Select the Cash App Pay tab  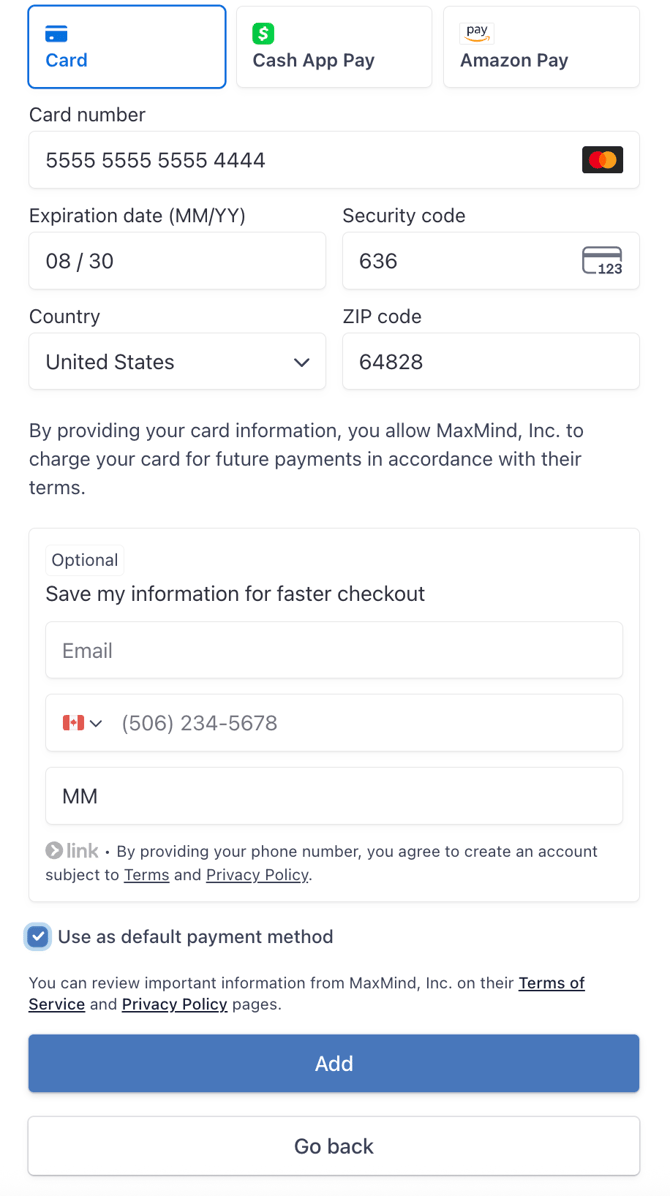pyautogui.click(x=334, y=47)
